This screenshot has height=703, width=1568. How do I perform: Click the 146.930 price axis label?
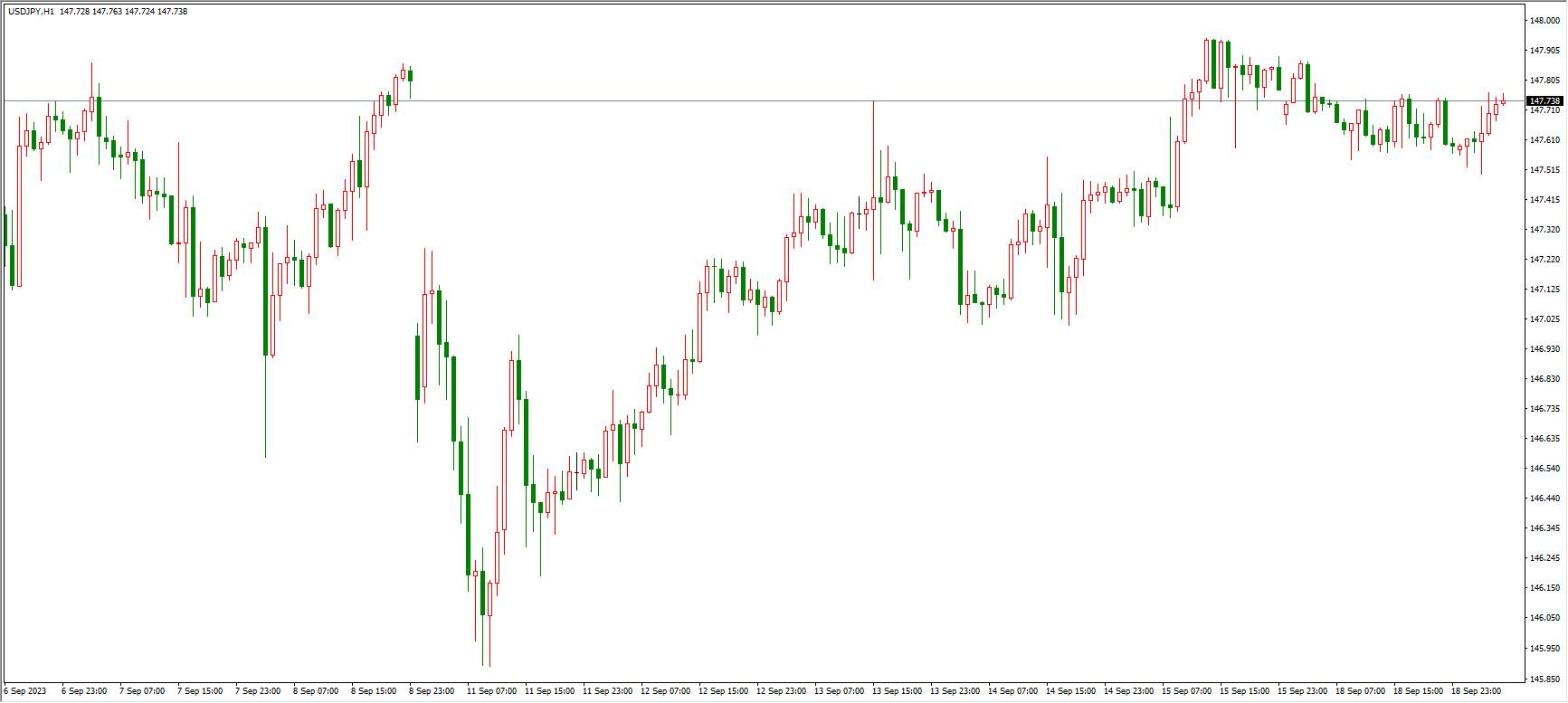[x=1544, y=349]
